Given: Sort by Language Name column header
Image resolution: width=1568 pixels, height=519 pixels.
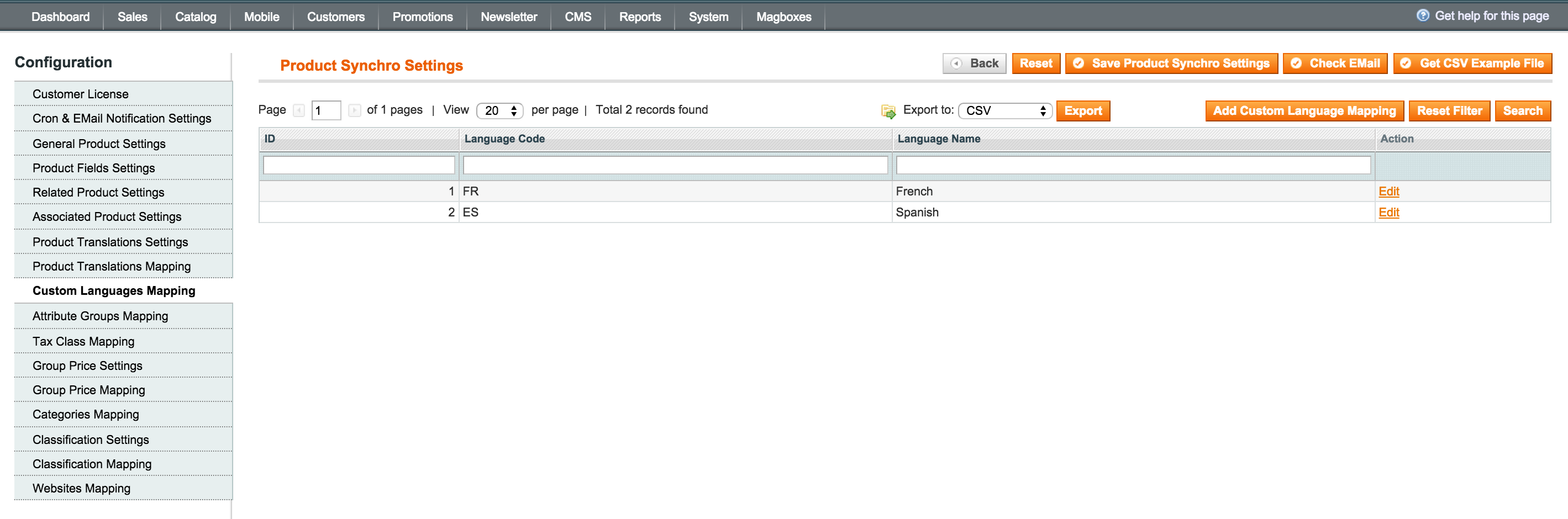Looking at the screenshot, I should click(939, 139).
